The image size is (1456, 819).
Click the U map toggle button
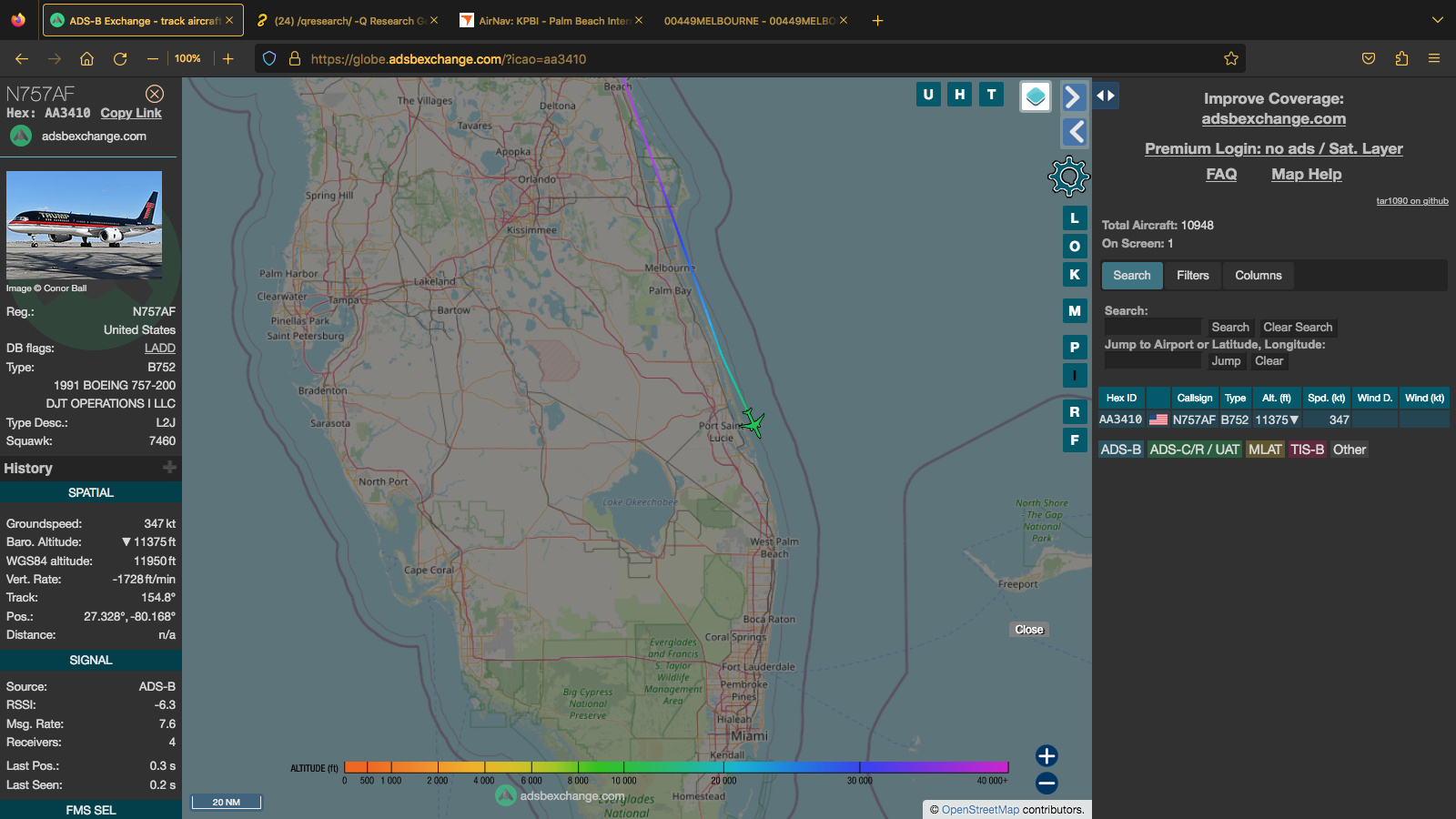[928, 94]
